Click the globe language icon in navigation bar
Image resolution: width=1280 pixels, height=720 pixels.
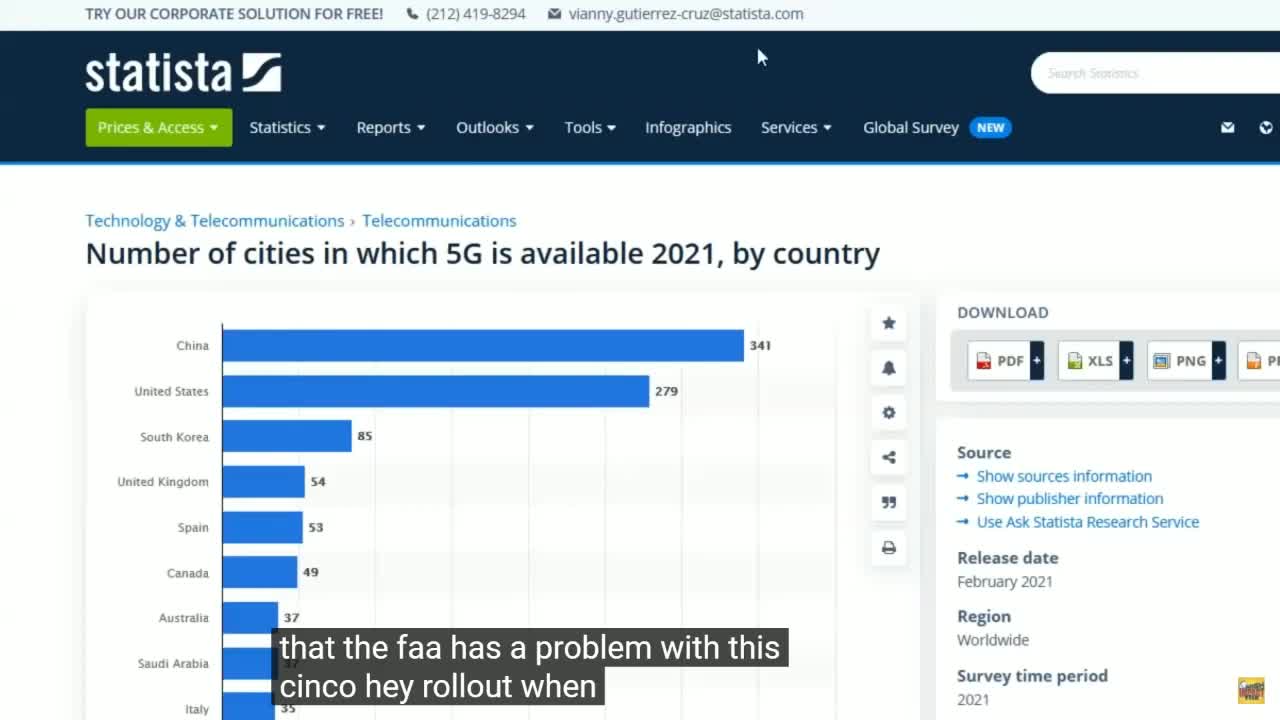click(x=1266, y=127)
